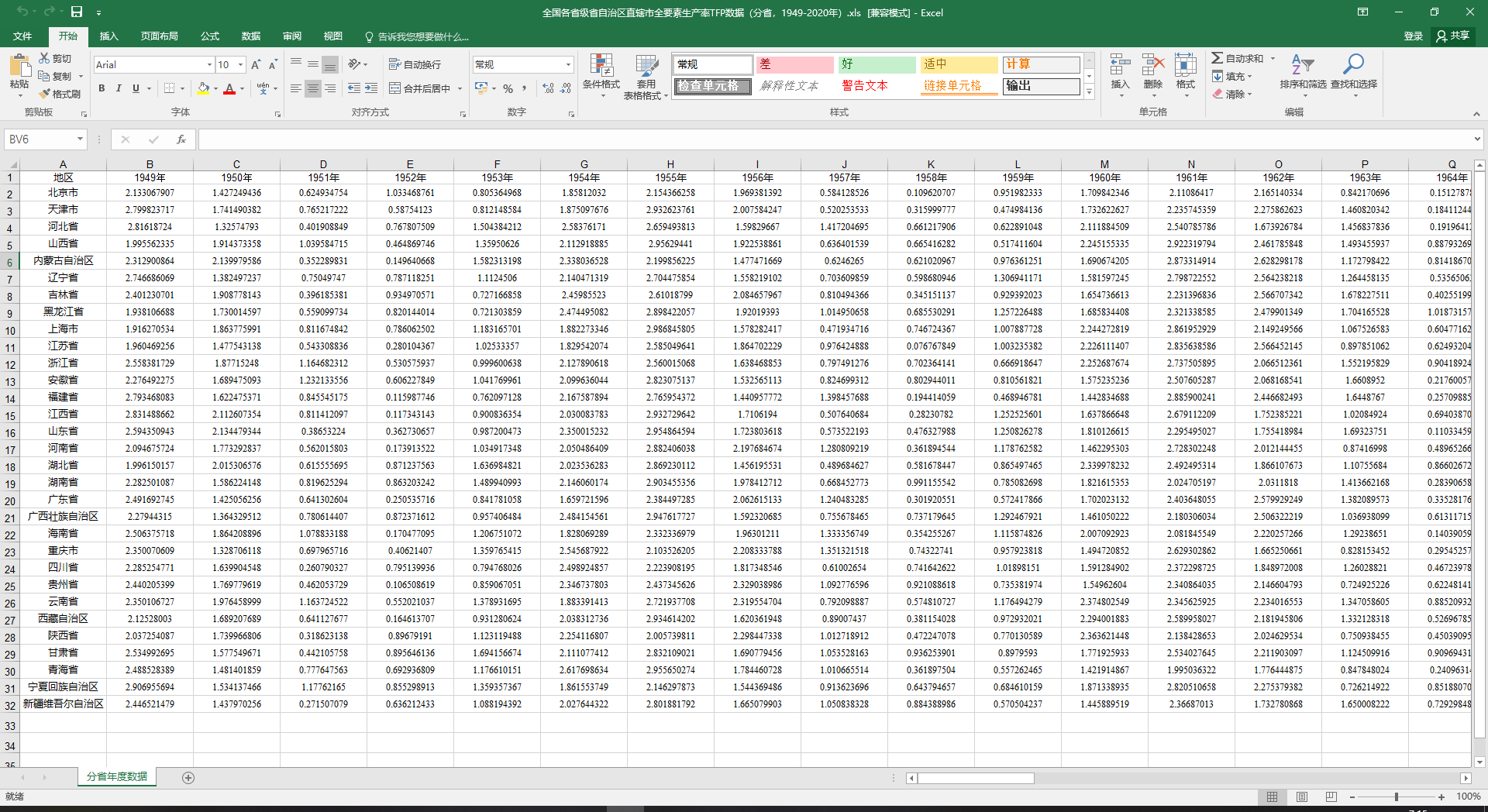This screenshot has height=812, width=1488.
Task: Select cell A2 containing 北京市
Action: (63, 193)
